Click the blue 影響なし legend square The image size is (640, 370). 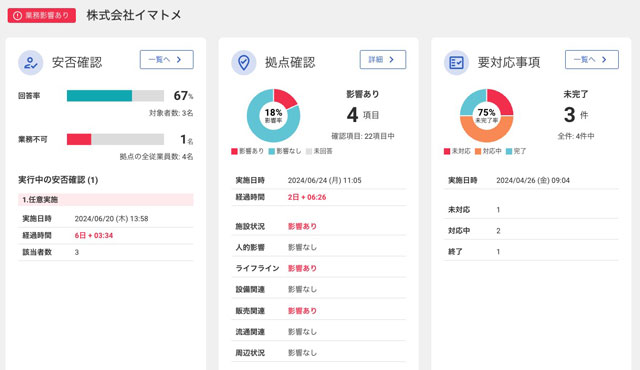click(272, 151)
